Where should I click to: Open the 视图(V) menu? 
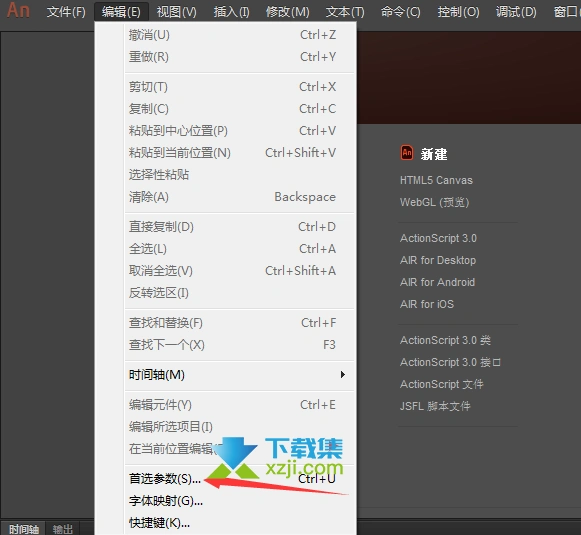coord(176,12)
